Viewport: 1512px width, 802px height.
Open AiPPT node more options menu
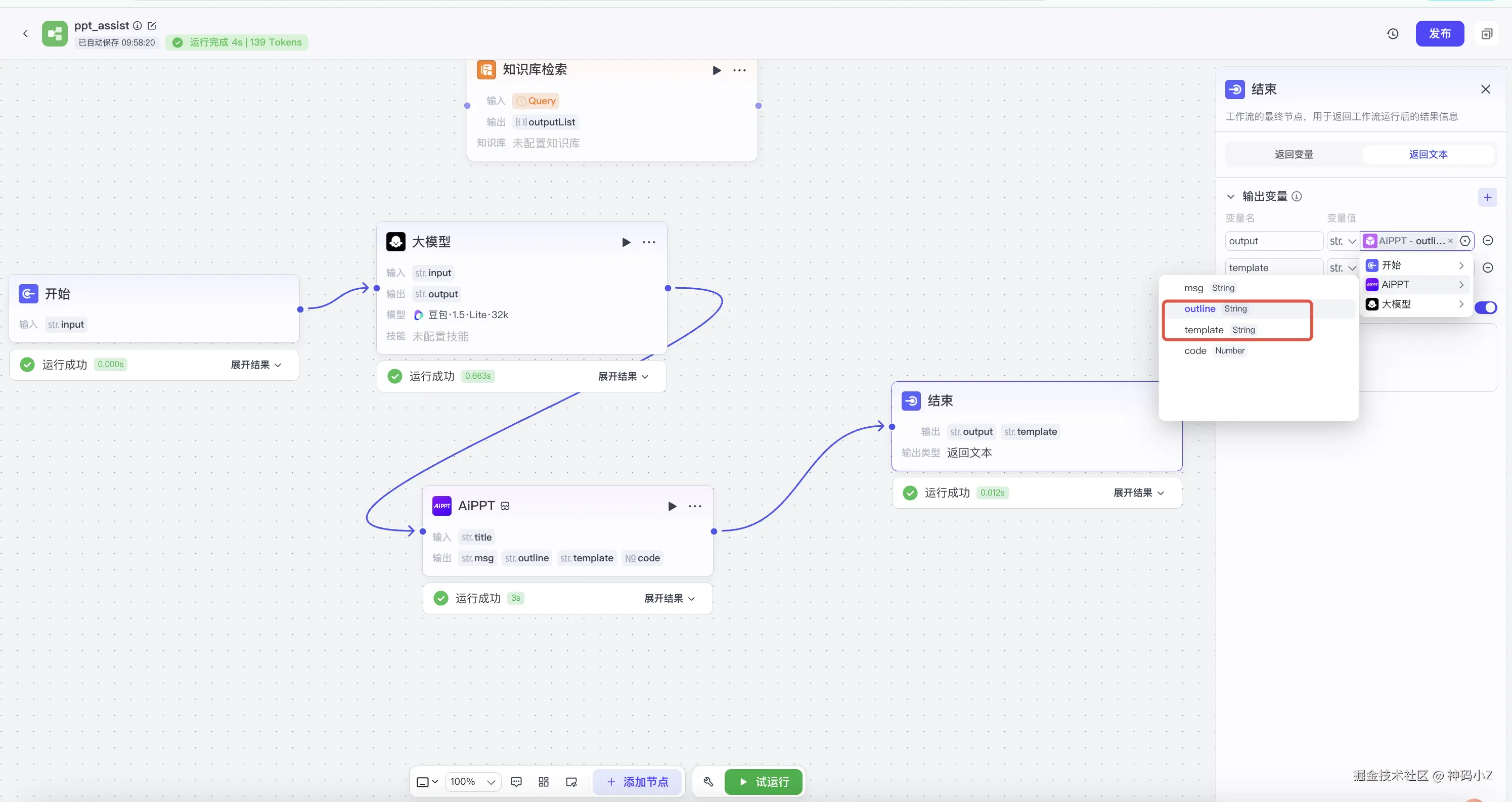[x=695, y=506]
